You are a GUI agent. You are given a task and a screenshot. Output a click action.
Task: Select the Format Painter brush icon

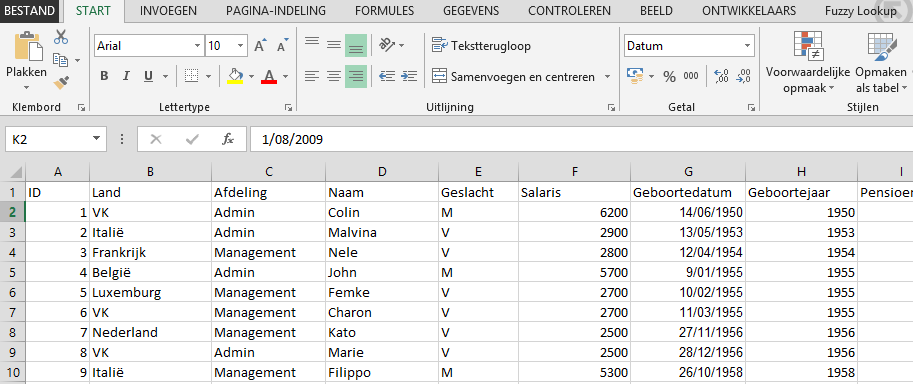pos(61,83)
